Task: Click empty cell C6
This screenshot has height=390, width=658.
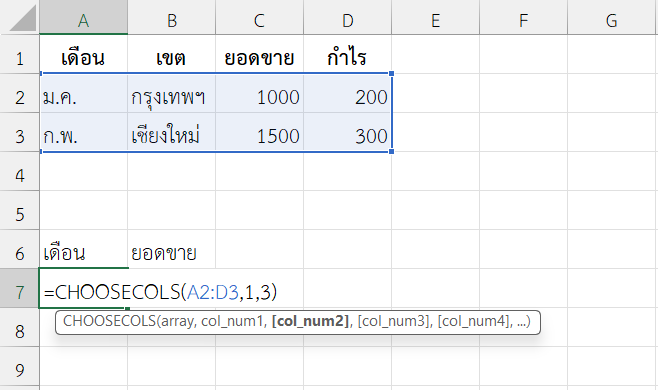Action: pos(259,249)
